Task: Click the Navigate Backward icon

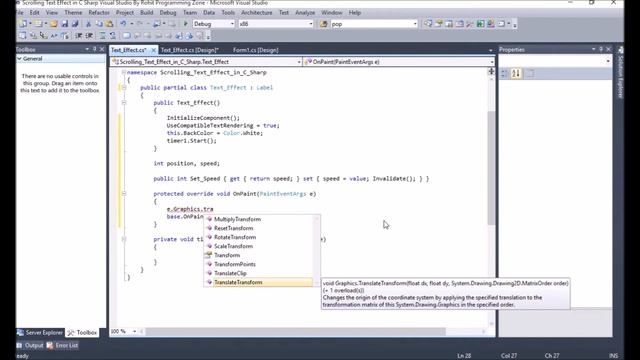Action: [157, 24]
